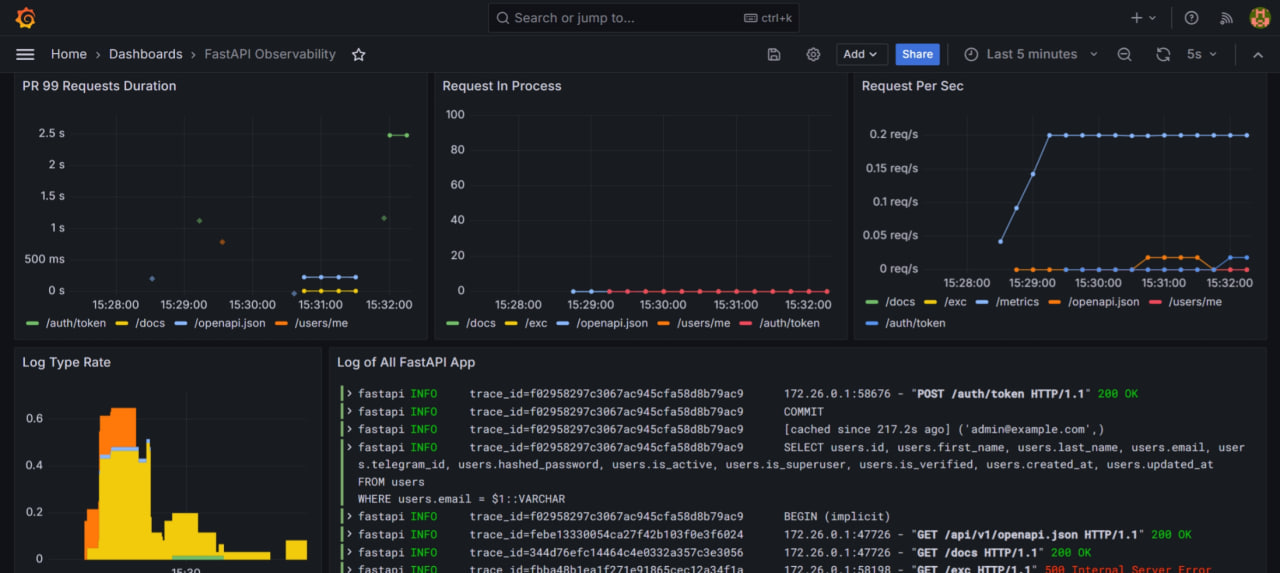Open the Add dropdown
The height and width of the screenshot is (573, 1280).
click(x=862, y=54)
